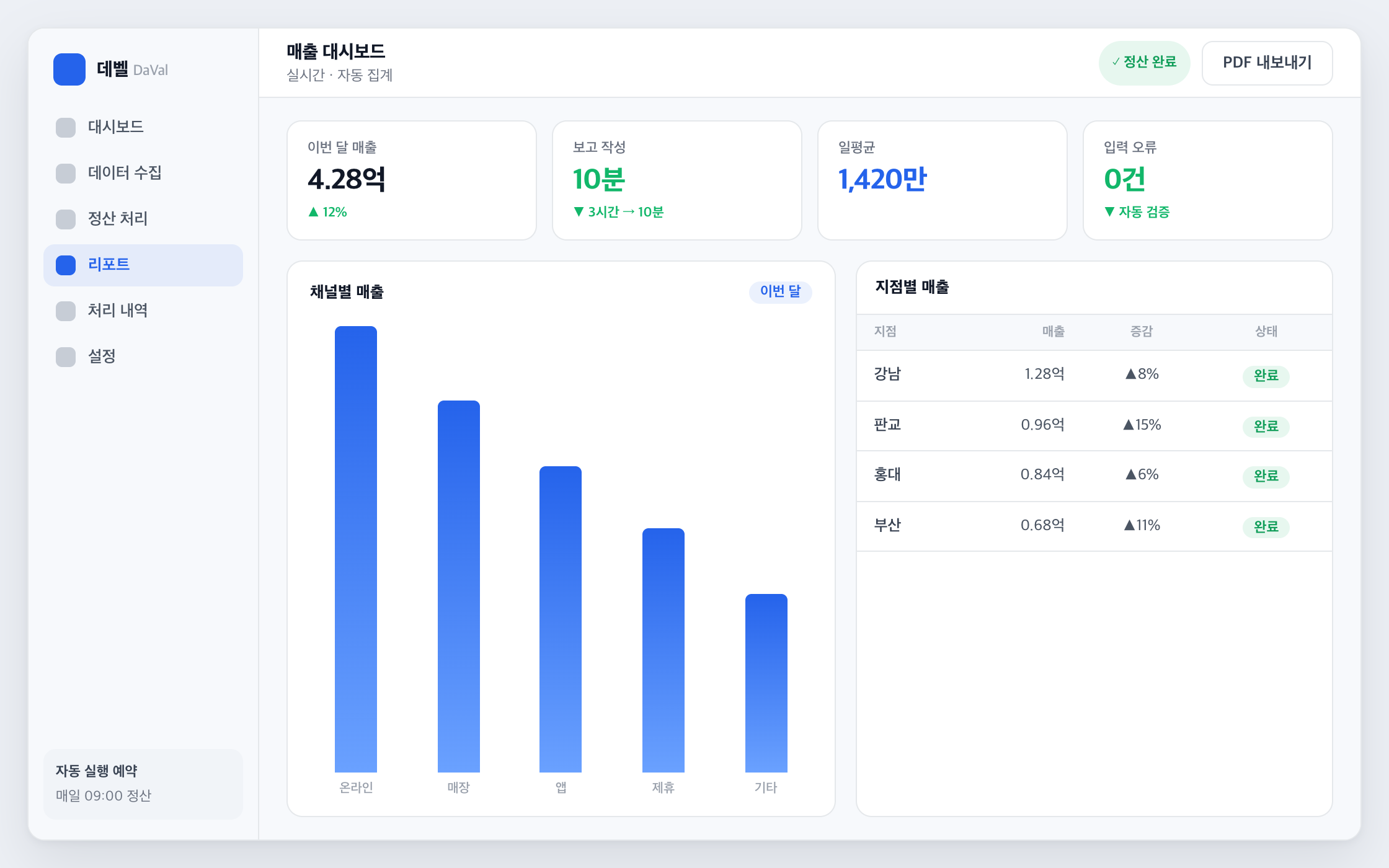Click 완료 badge in 부산 row
1389x868 pixels.
1266,527
